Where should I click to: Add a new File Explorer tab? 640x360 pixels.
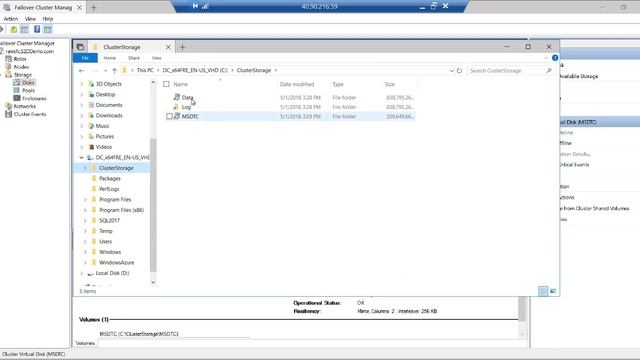pyautogui.click(x=182, y=47)
